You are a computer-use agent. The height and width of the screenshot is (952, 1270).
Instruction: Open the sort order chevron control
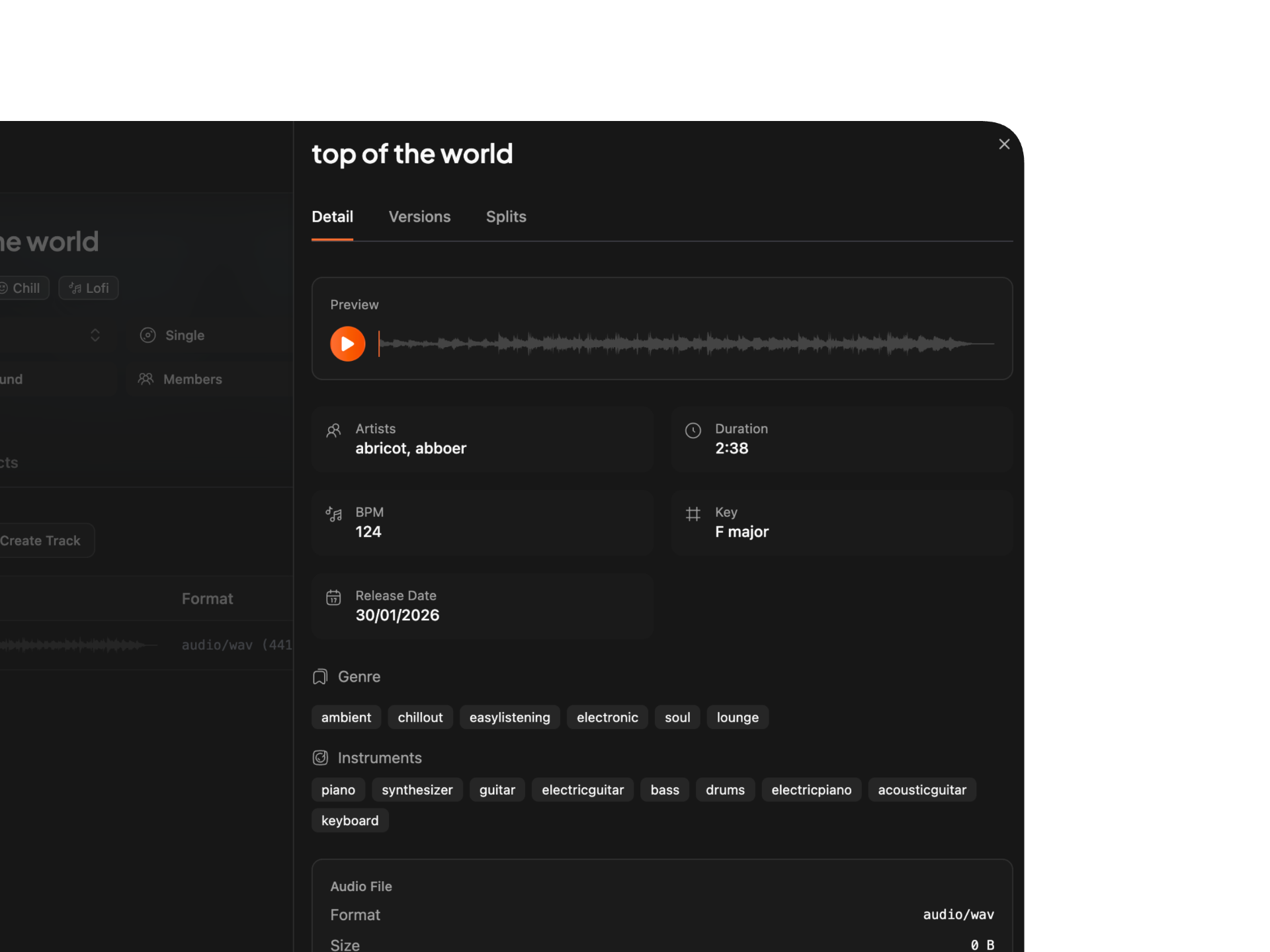[95, 335]
